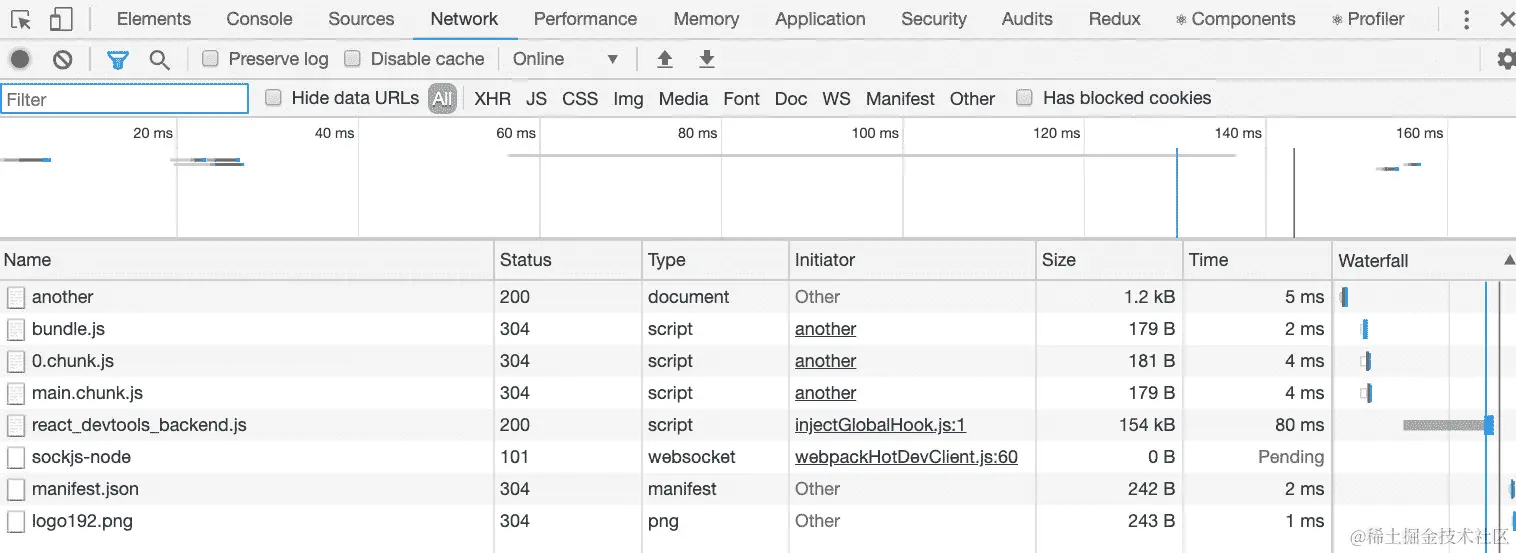Open the Application tab

click(820, 19)
